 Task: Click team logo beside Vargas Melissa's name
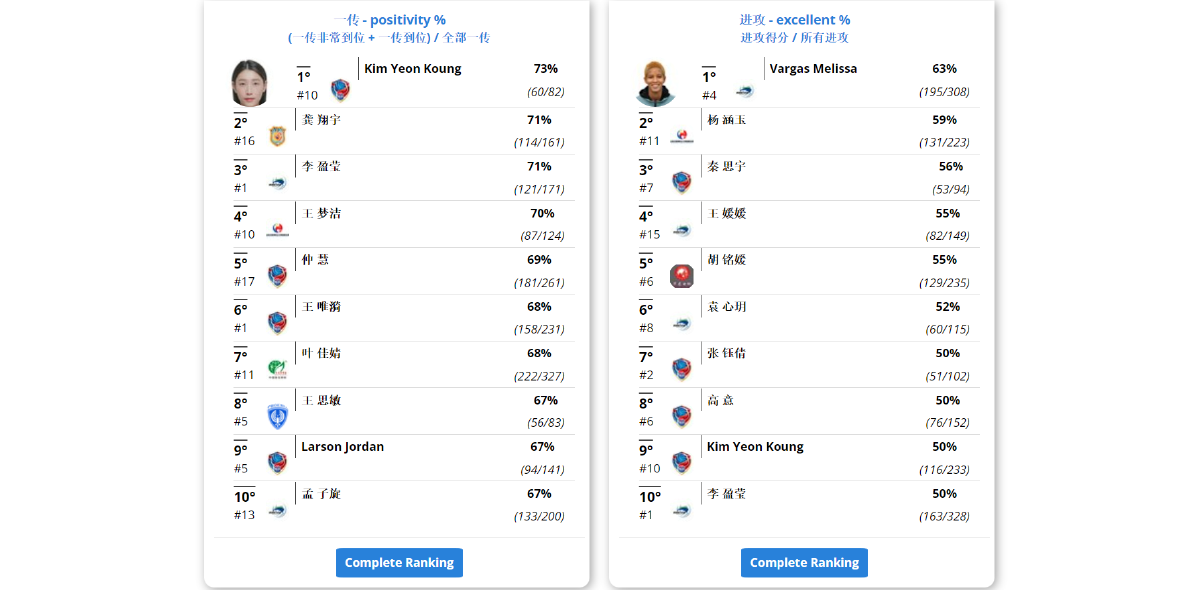[744, 91]
